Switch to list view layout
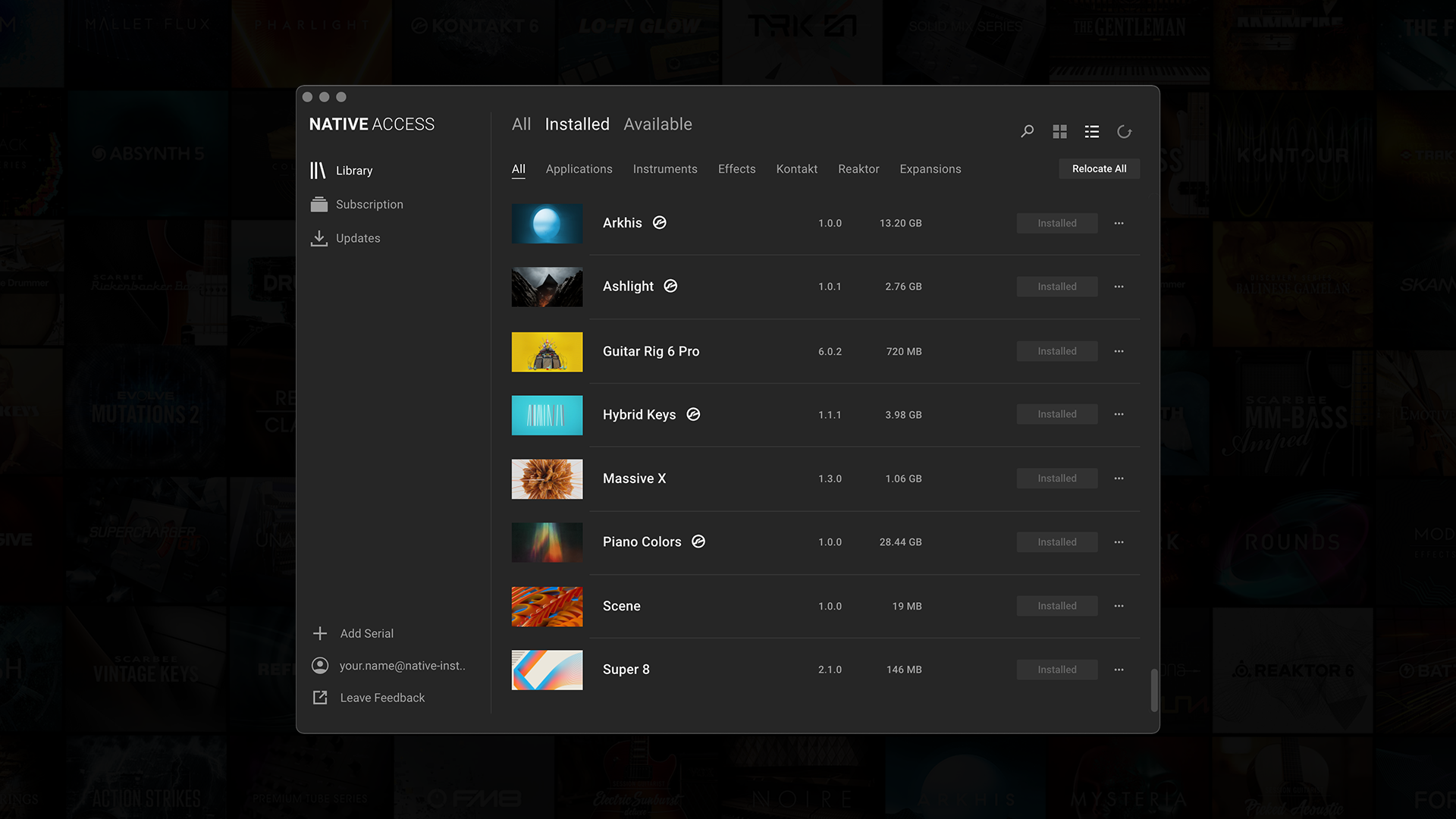This screenshot has height=819, width=1456. (x=1091, y=130)
